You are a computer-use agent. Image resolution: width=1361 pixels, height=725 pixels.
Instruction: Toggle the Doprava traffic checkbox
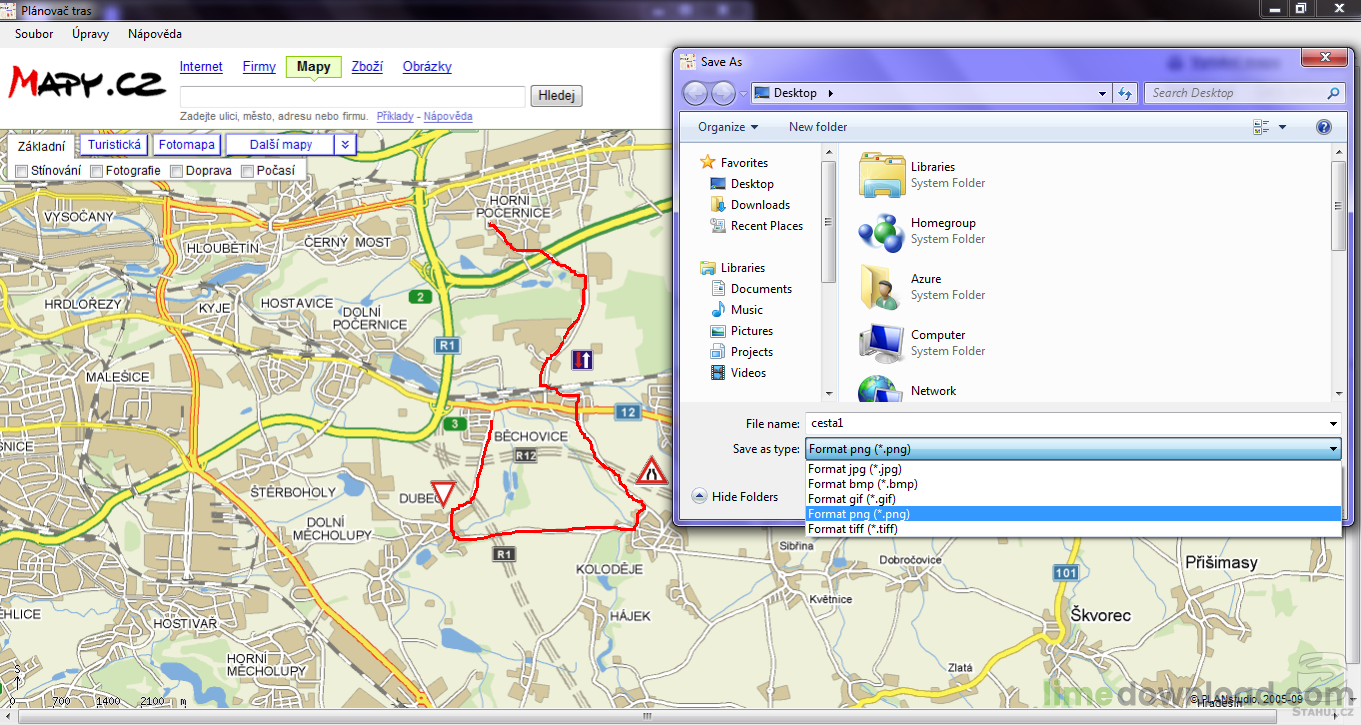[176, 171]
